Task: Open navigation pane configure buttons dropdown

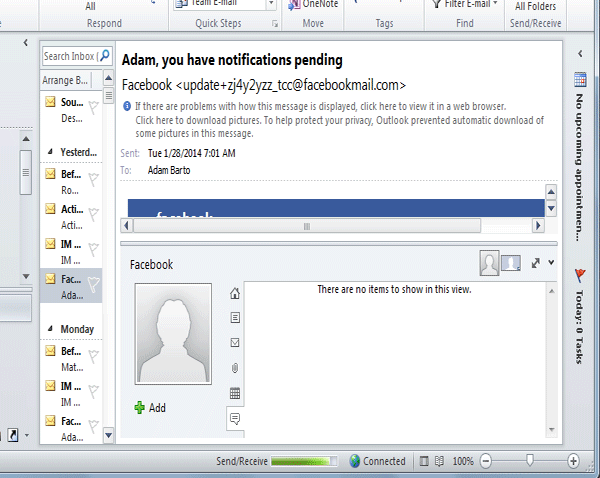Action: 27,435
